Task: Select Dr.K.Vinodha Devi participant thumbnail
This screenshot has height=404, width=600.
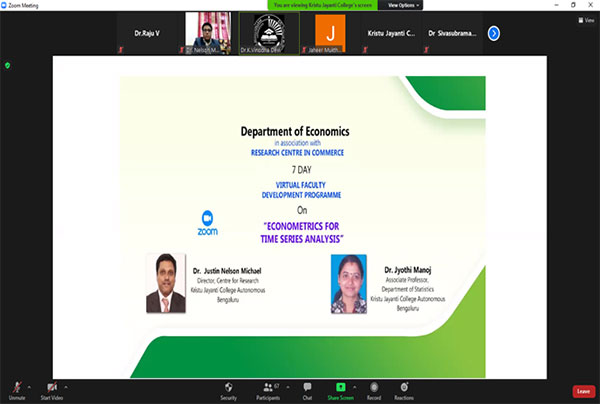Action: tap(269, 33)
